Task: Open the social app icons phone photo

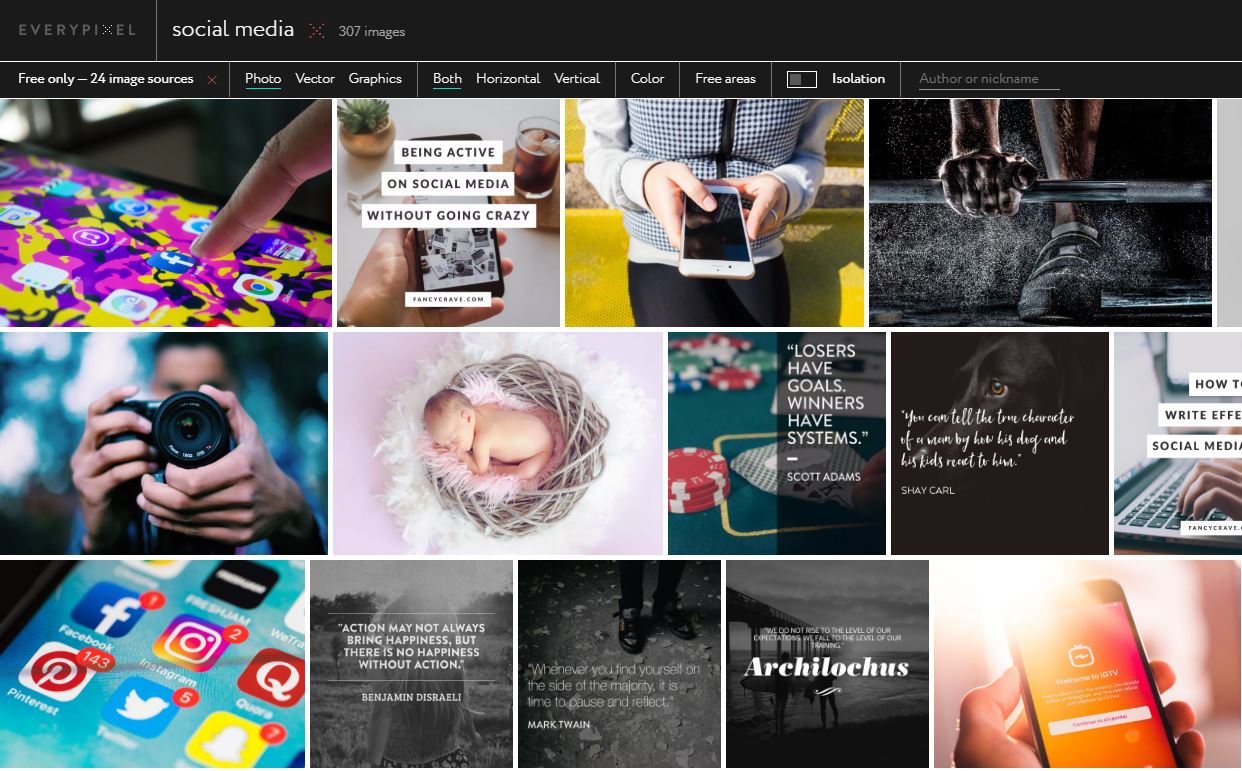Action: click(152, 665)
